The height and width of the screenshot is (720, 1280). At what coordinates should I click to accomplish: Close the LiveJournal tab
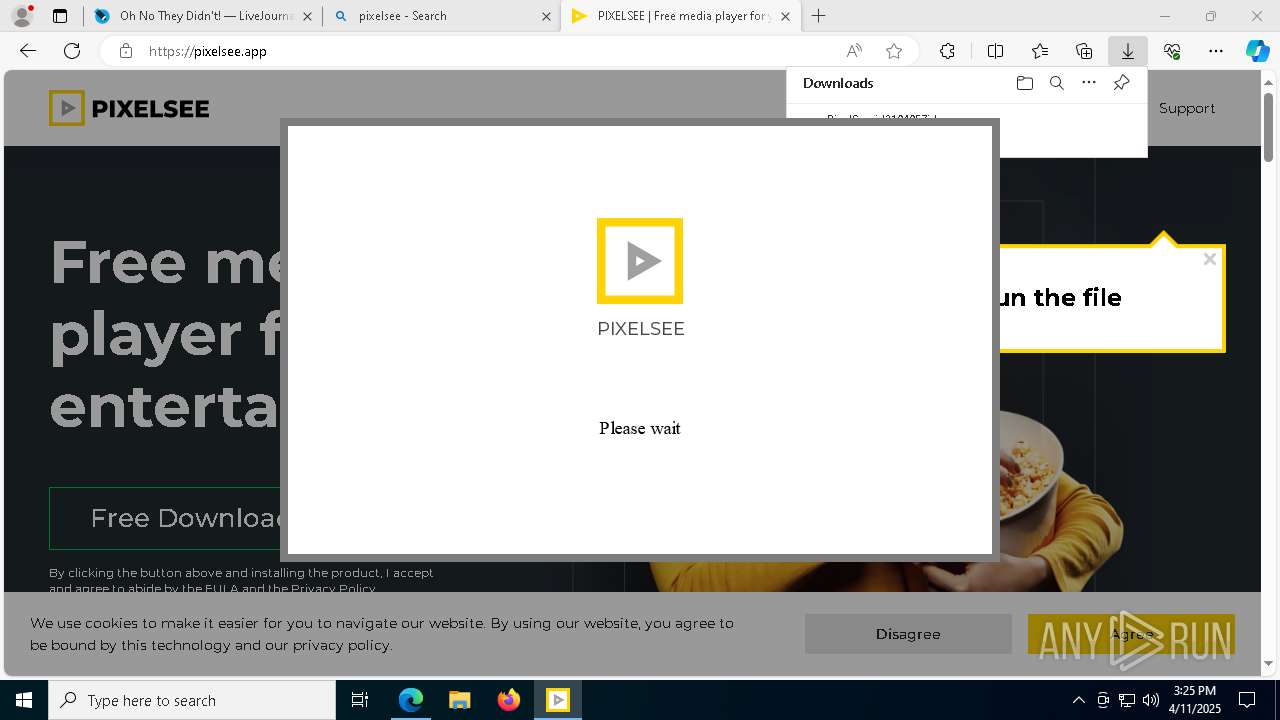click(x=307, y=16)
